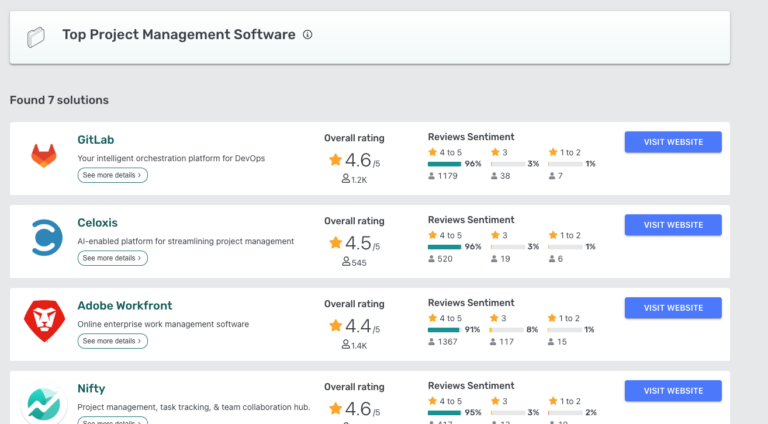Viewport: 768px width, 424px height.
Task: Open the GitLab fox logo
Action: coord(44,156)
